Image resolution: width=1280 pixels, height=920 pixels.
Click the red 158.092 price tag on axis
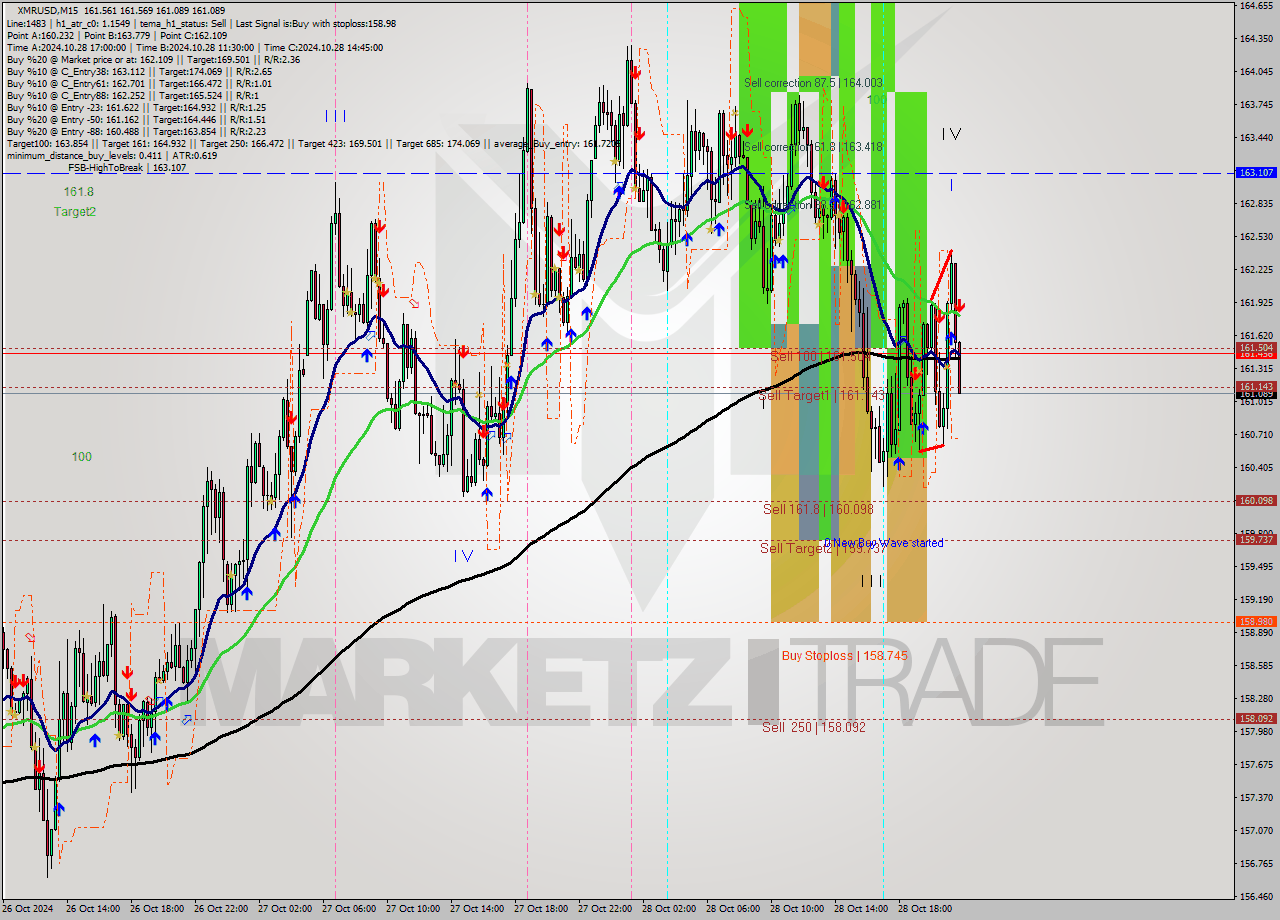click(x=1256, y=718)
